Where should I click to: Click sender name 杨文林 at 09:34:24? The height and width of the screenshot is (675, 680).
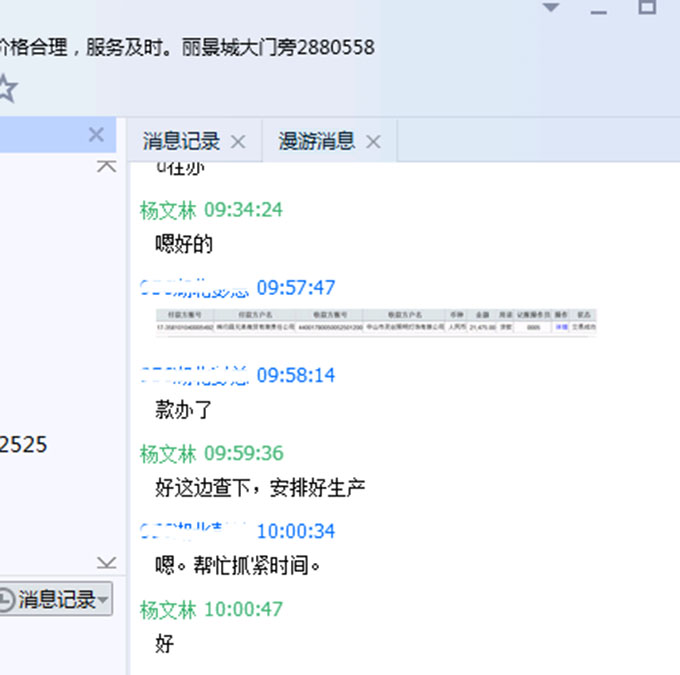pyautogui.click(x=168, y=210)
